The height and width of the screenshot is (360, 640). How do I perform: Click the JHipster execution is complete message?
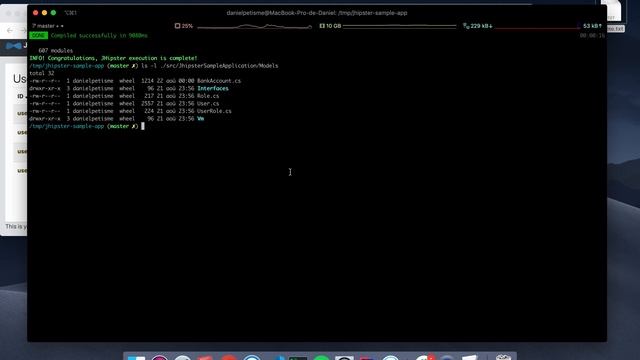click(x=113, y=58)
